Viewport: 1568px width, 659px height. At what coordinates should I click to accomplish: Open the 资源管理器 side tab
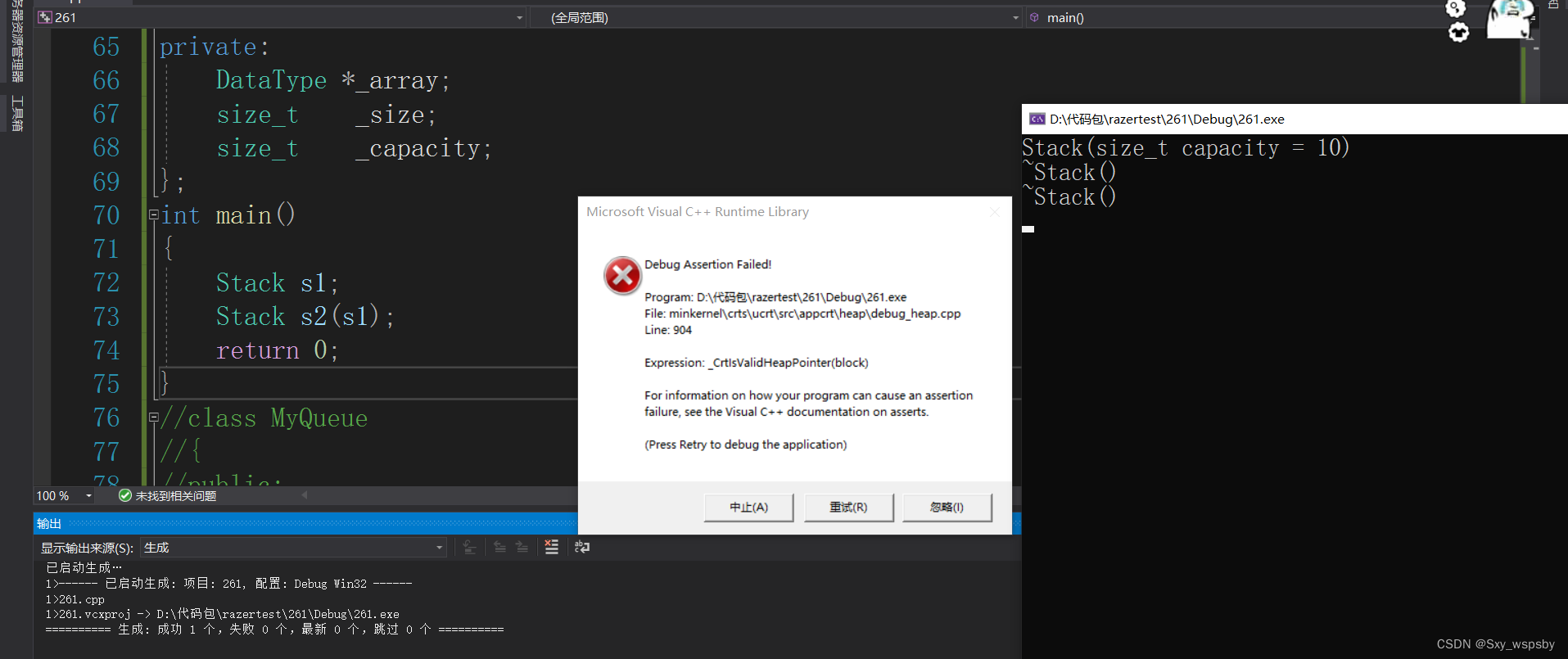[17, 41]
